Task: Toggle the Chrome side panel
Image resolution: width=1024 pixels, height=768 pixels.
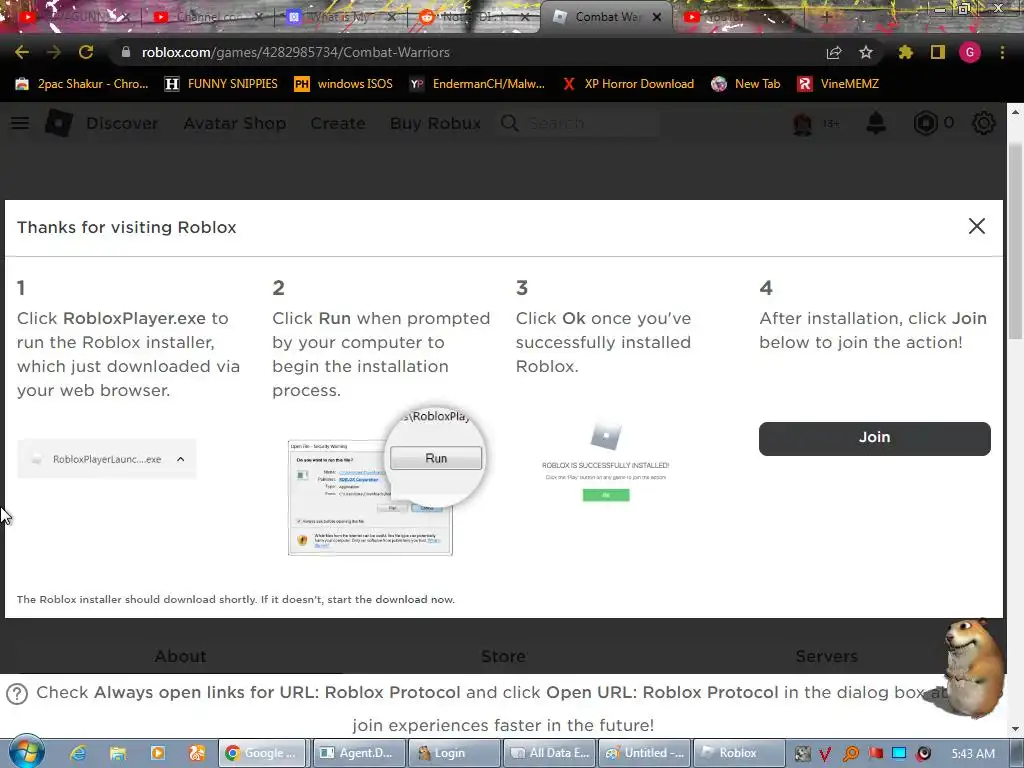Action: click(938, 52)
